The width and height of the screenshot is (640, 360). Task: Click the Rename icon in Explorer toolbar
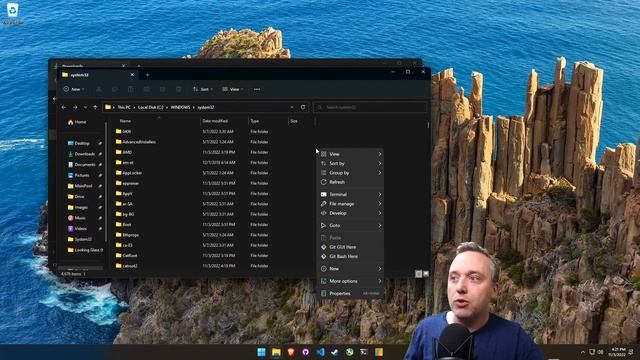pos(147,89)
